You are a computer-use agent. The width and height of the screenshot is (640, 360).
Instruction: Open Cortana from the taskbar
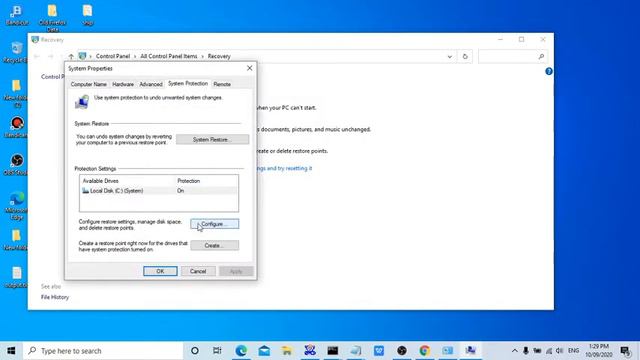pos(195,351)
